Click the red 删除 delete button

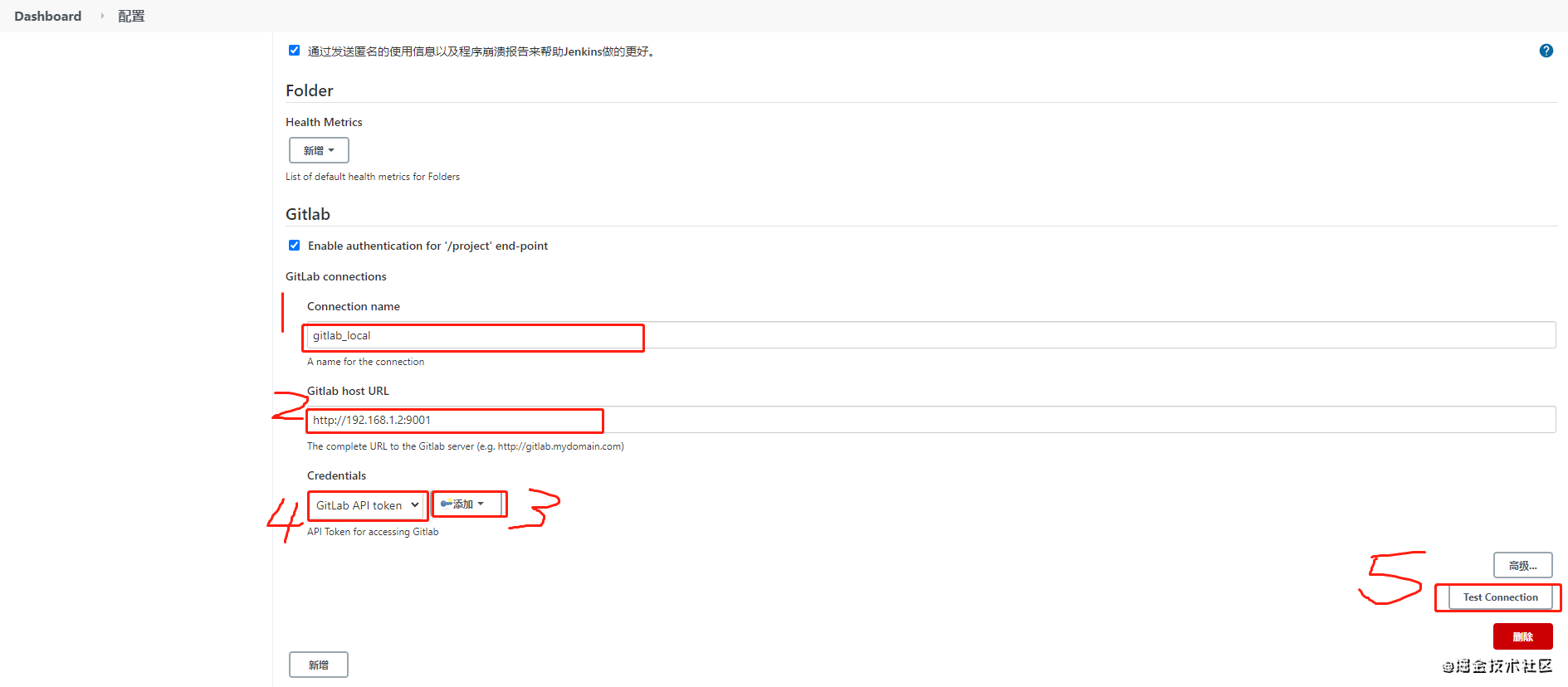[1522, 636]
